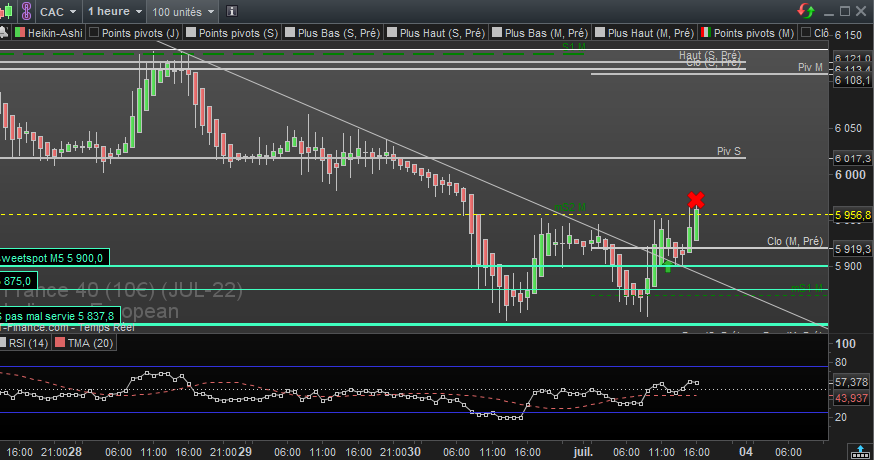This screenshot has height=460, width=874.
Task: Close the chart window
Action: click(x=861, y=11)
